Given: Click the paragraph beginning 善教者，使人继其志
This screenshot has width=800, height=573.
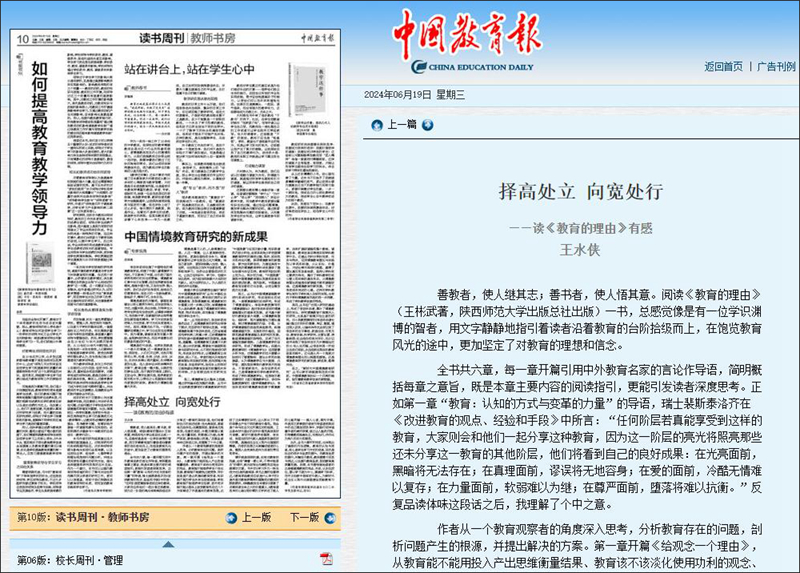Looking at the screenshot, I should point(577,320).
